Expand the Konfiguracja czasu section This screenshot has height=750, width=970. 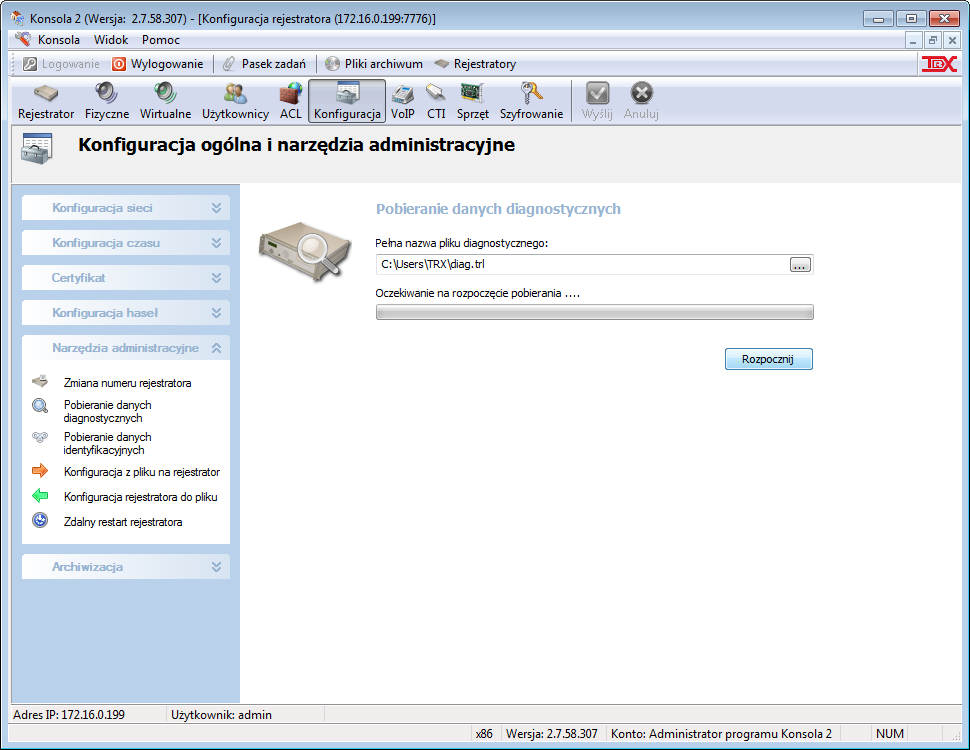click(126, 243)
